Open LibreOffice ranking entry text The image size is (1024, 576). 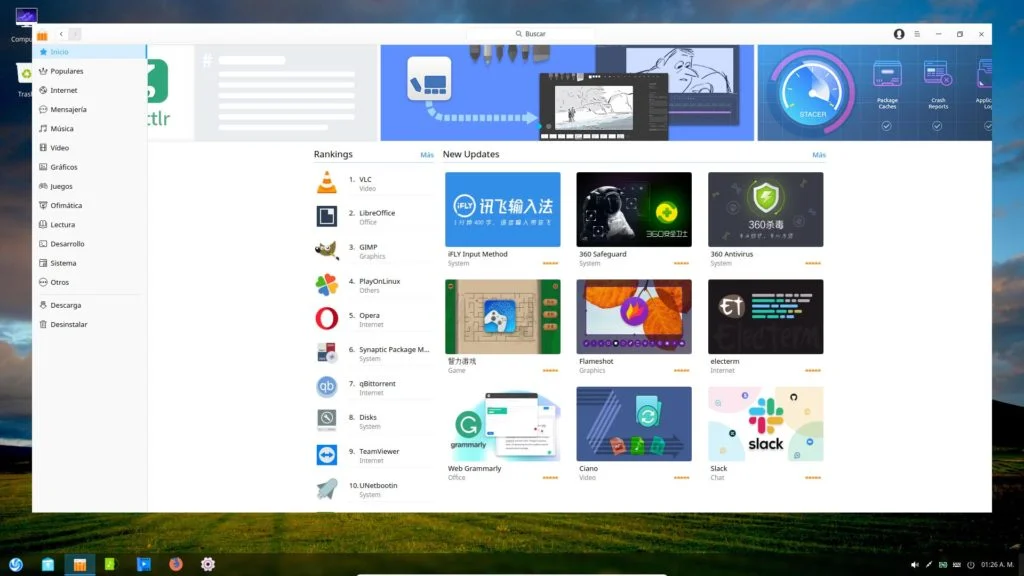[377, 213]
